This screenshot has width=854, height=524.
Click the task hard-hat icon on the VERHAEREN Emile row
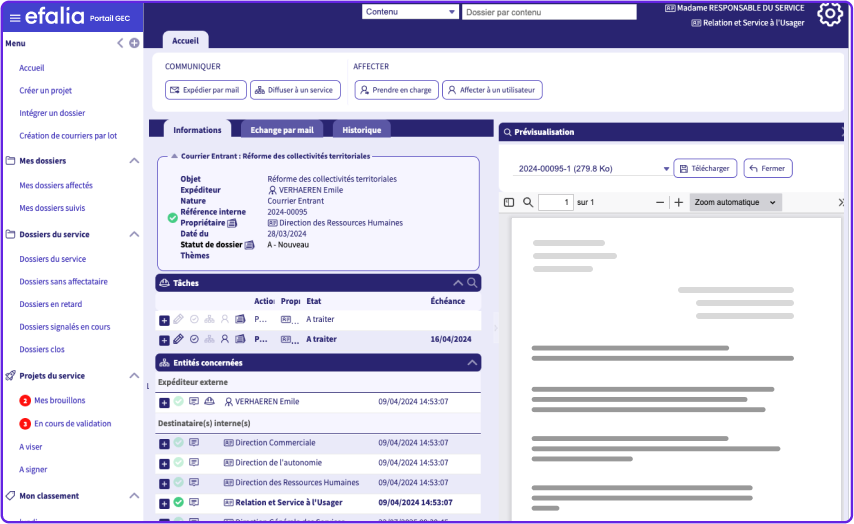pyautogui.click(x=209, y=401)
